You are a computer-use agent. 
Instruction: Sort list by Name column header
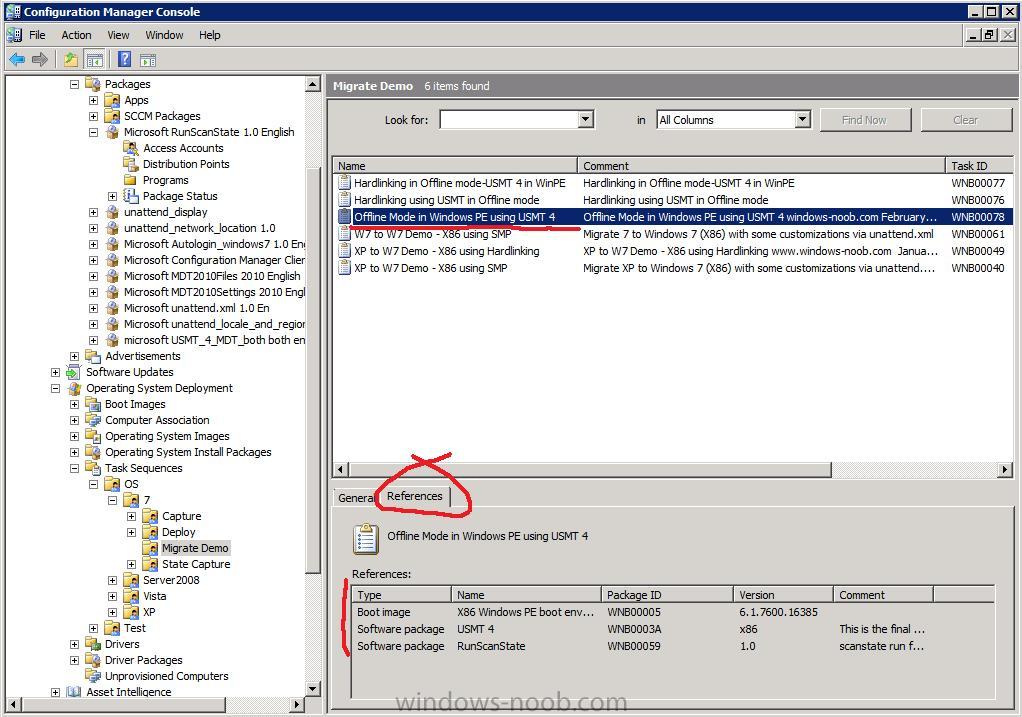[455, 166]
